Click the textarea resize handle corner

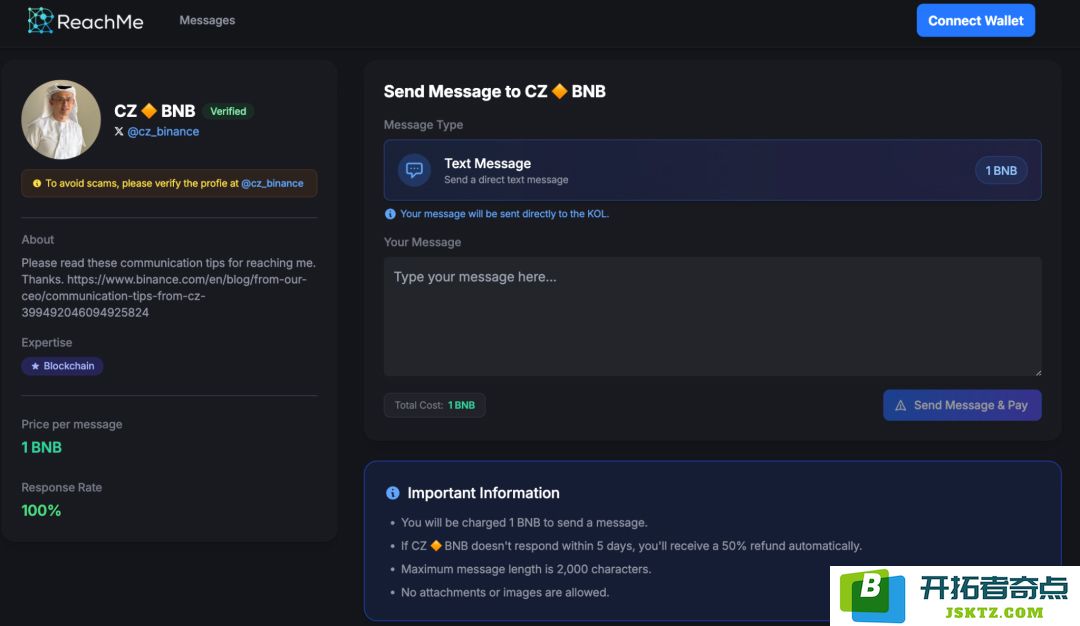pos(1038,373)
